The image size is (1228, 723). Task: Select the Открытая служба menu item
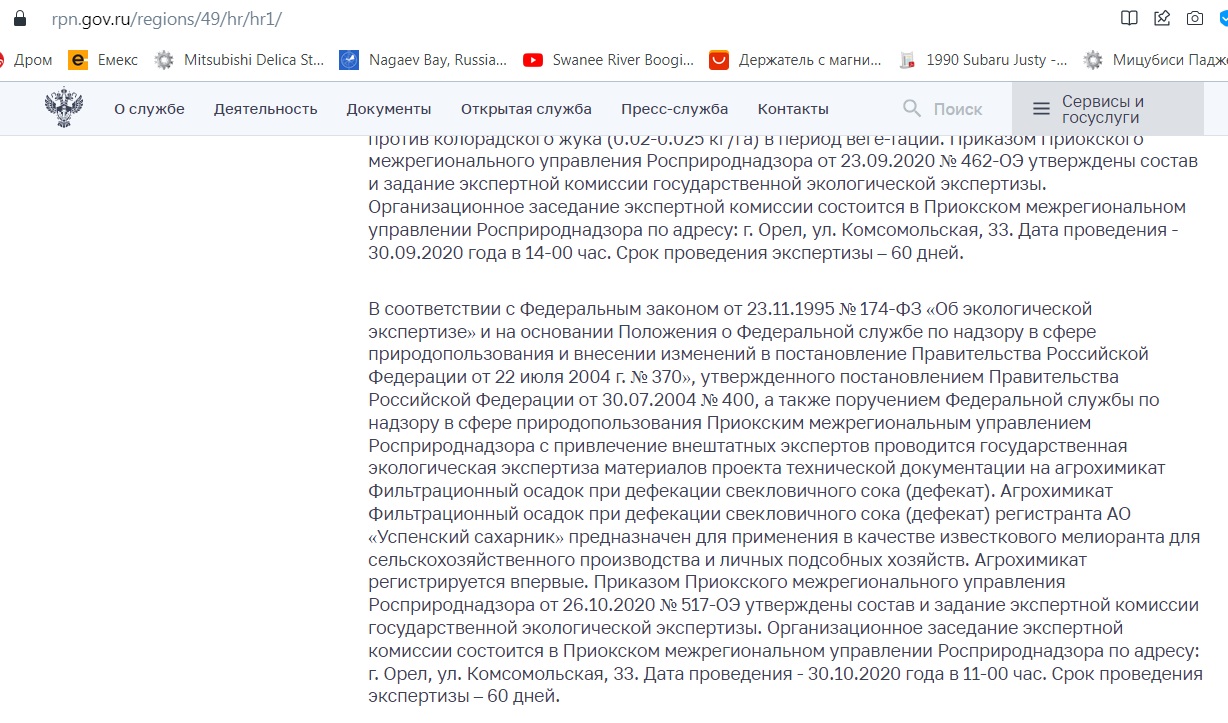coord(526,109)
